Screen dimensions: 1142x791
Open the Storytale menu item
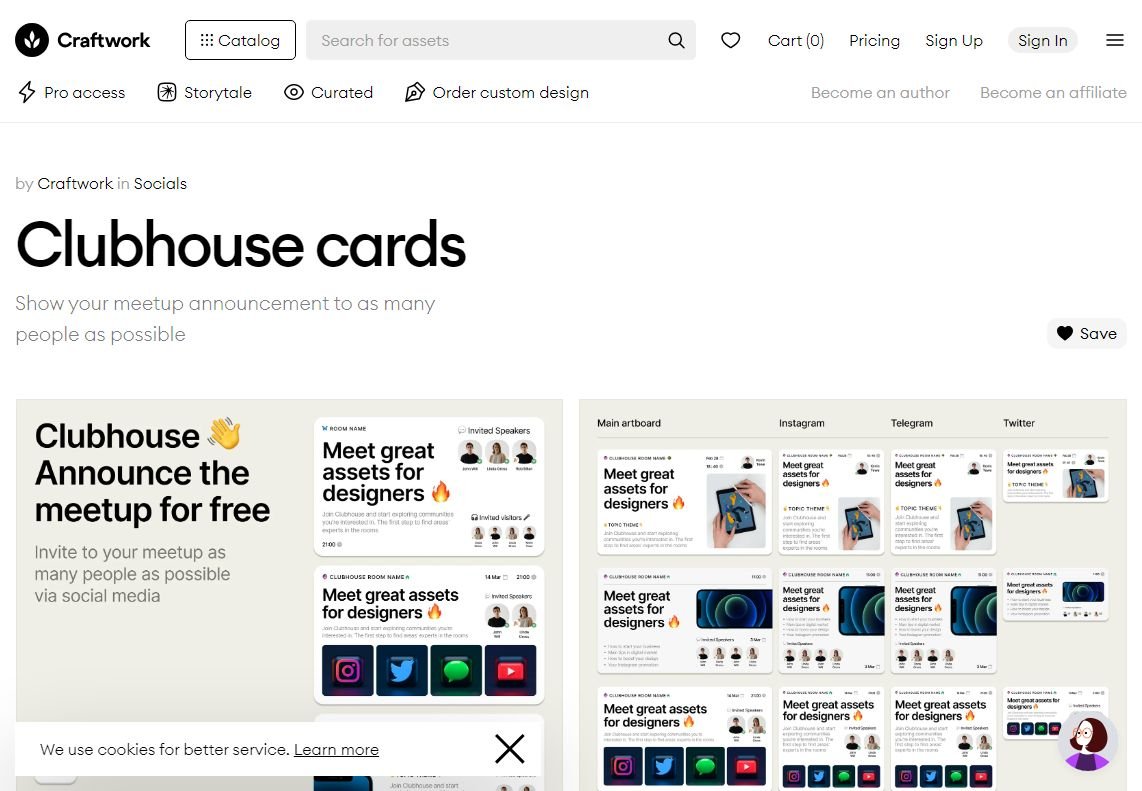click(x=205, y=93)
